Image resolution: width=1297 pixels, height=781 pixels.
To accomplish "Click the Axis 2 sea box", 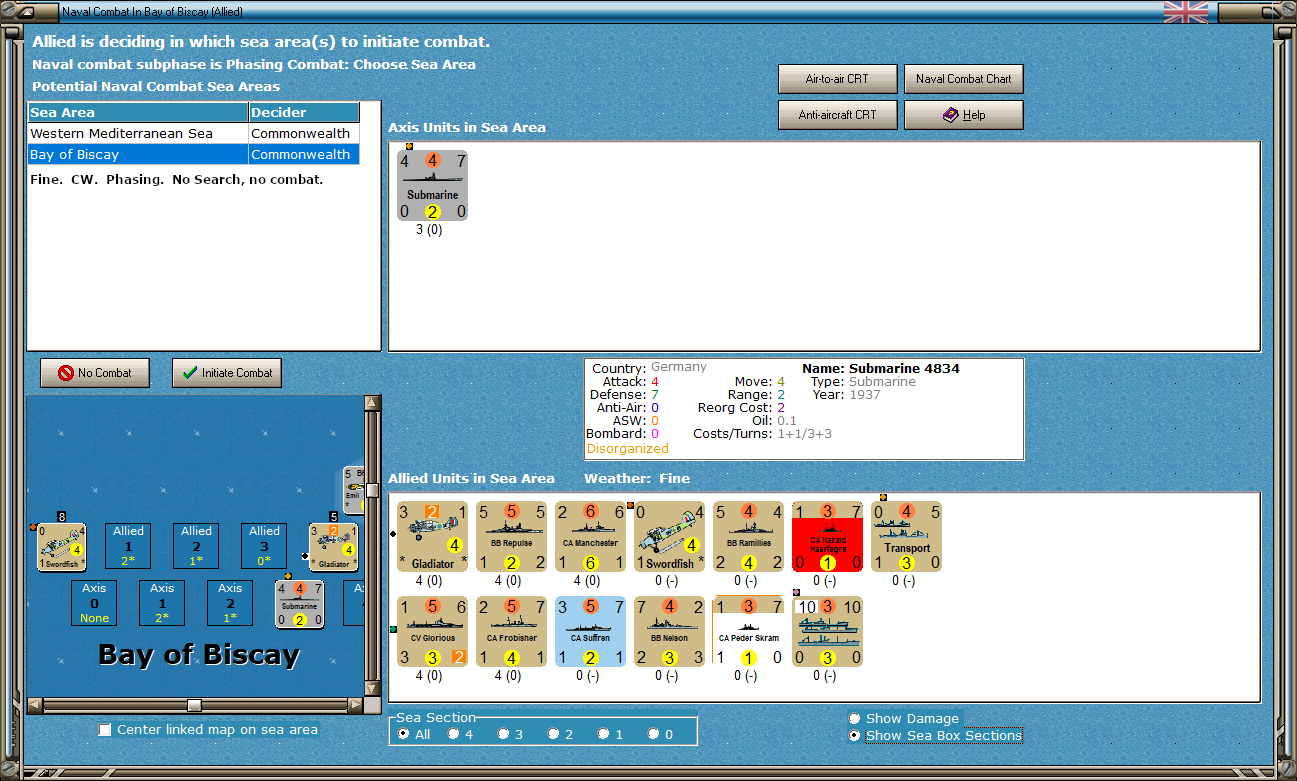I will click(x=230, y=604).
